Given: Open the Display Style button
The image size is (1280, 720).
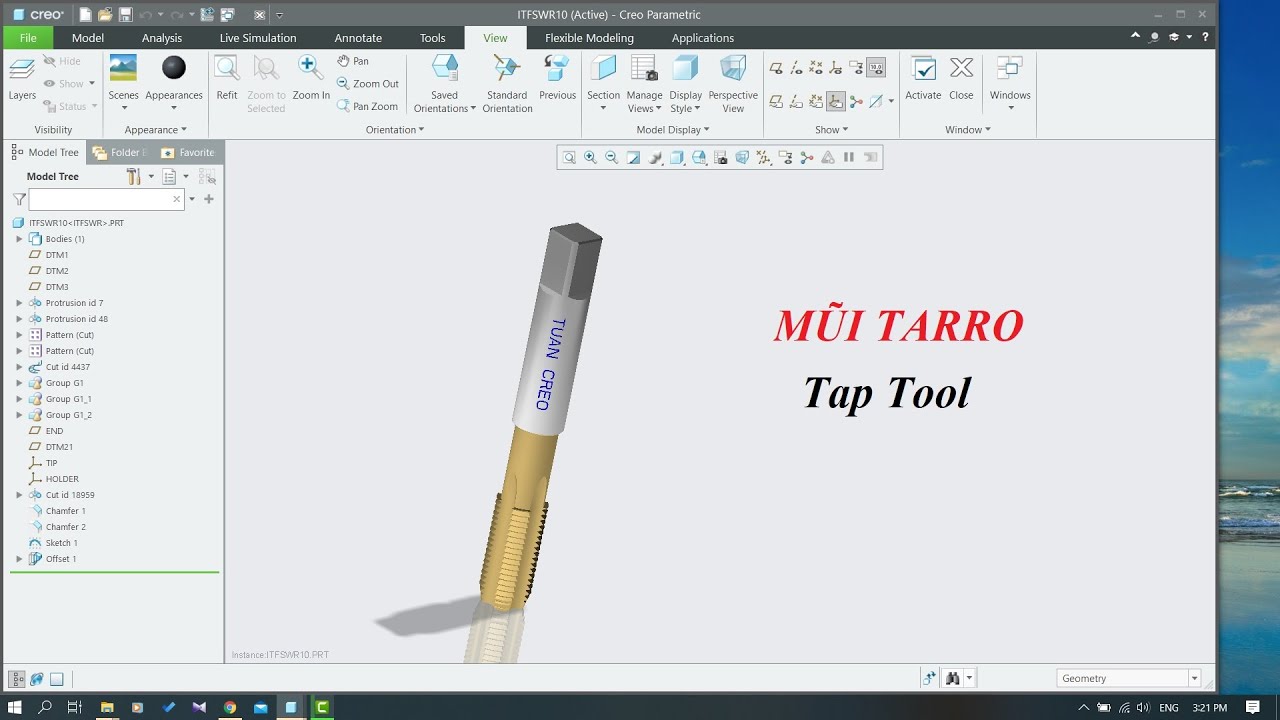Looking at the screenshot, I should pyautogui.click(x=685, y=84).
